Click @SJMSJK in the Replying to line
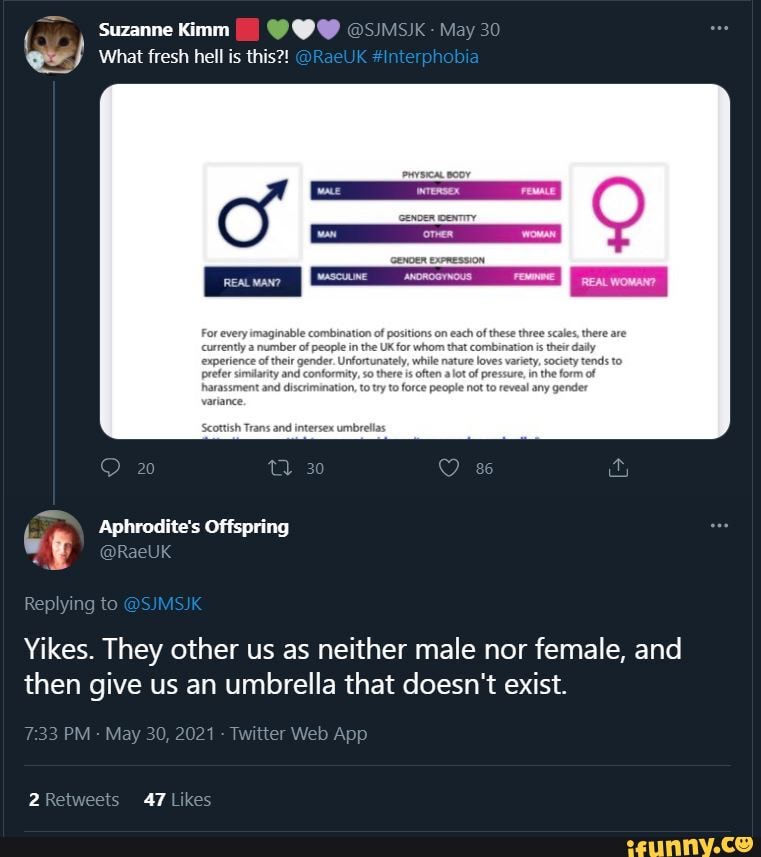This screenshot has width=761, height=857. pyautogui.click(x=162, y=603)
